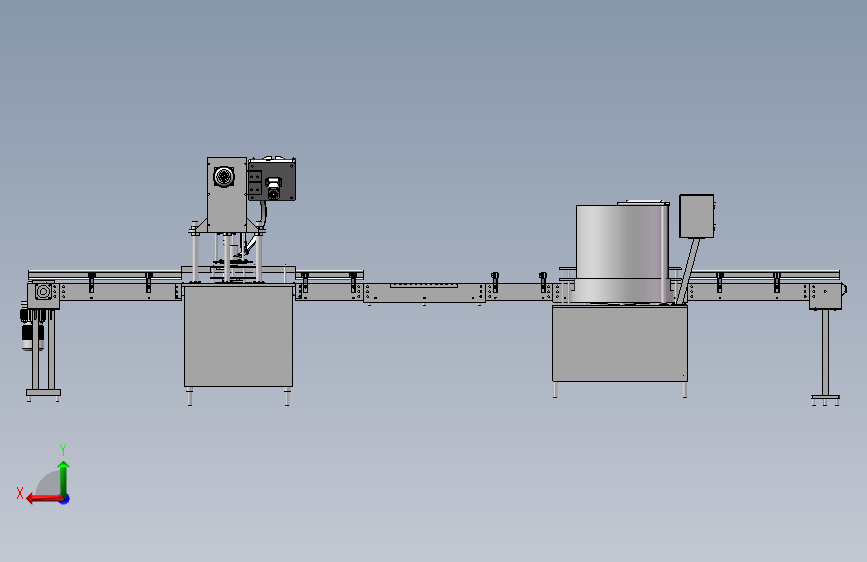This screenshot has width=867, height=562.
Task: Select the tall grey housing with the round dial
Action: pos(227,194)
